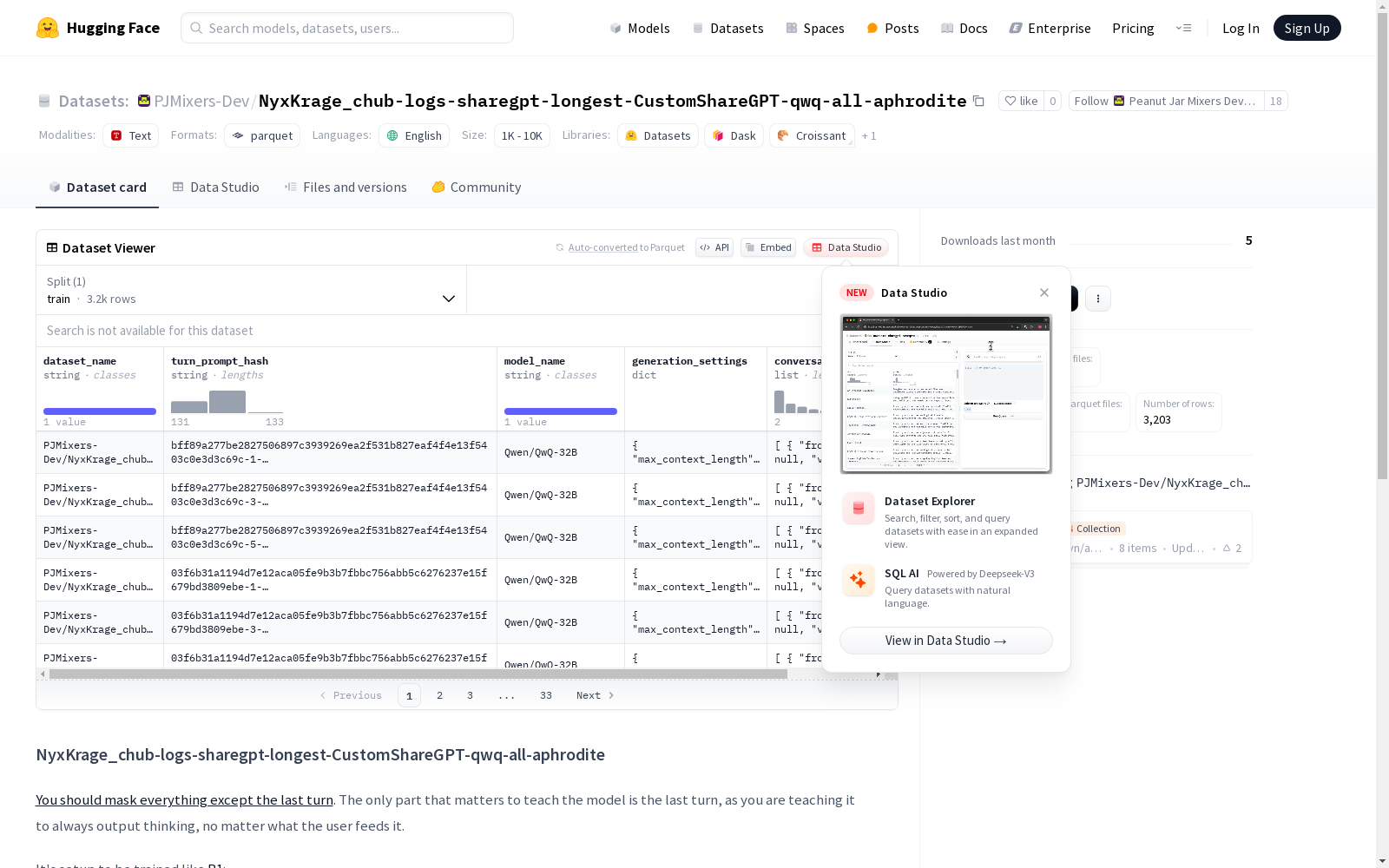Jump to page 33
1389x868 pixels.
[x=546, y=695]
